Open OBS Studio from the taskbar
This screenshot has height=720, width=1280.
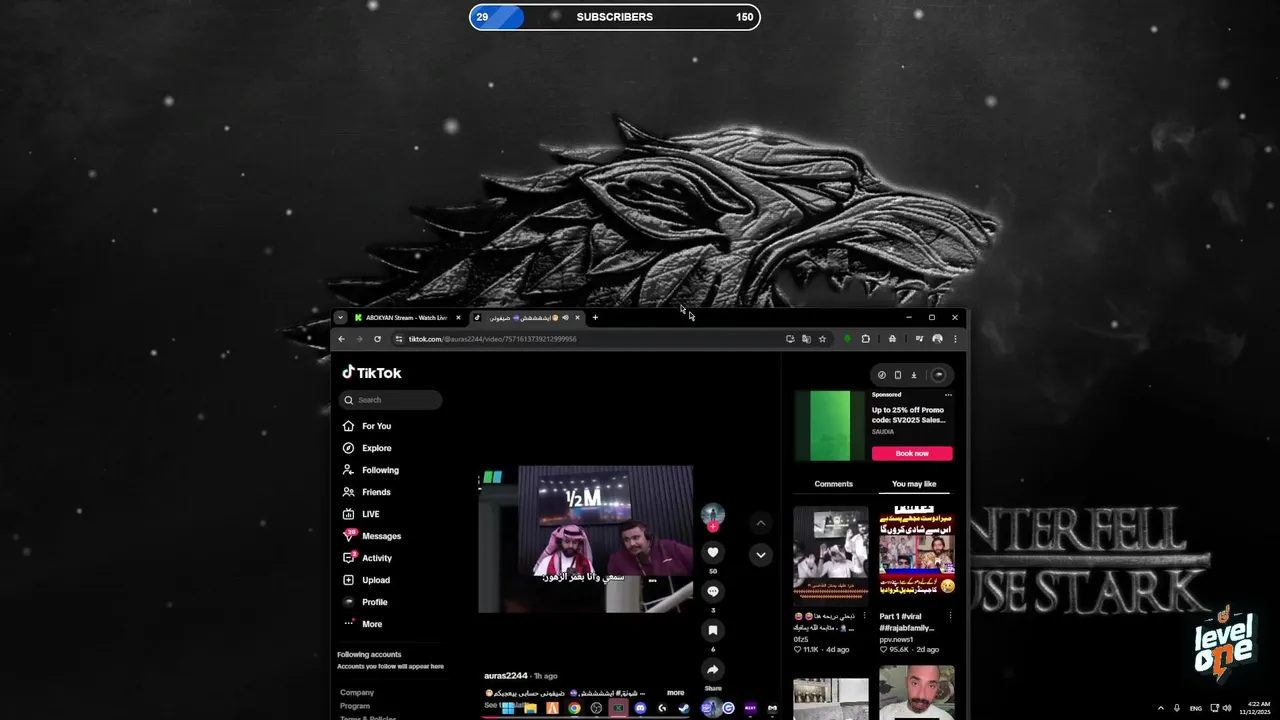tap(596, 708)
